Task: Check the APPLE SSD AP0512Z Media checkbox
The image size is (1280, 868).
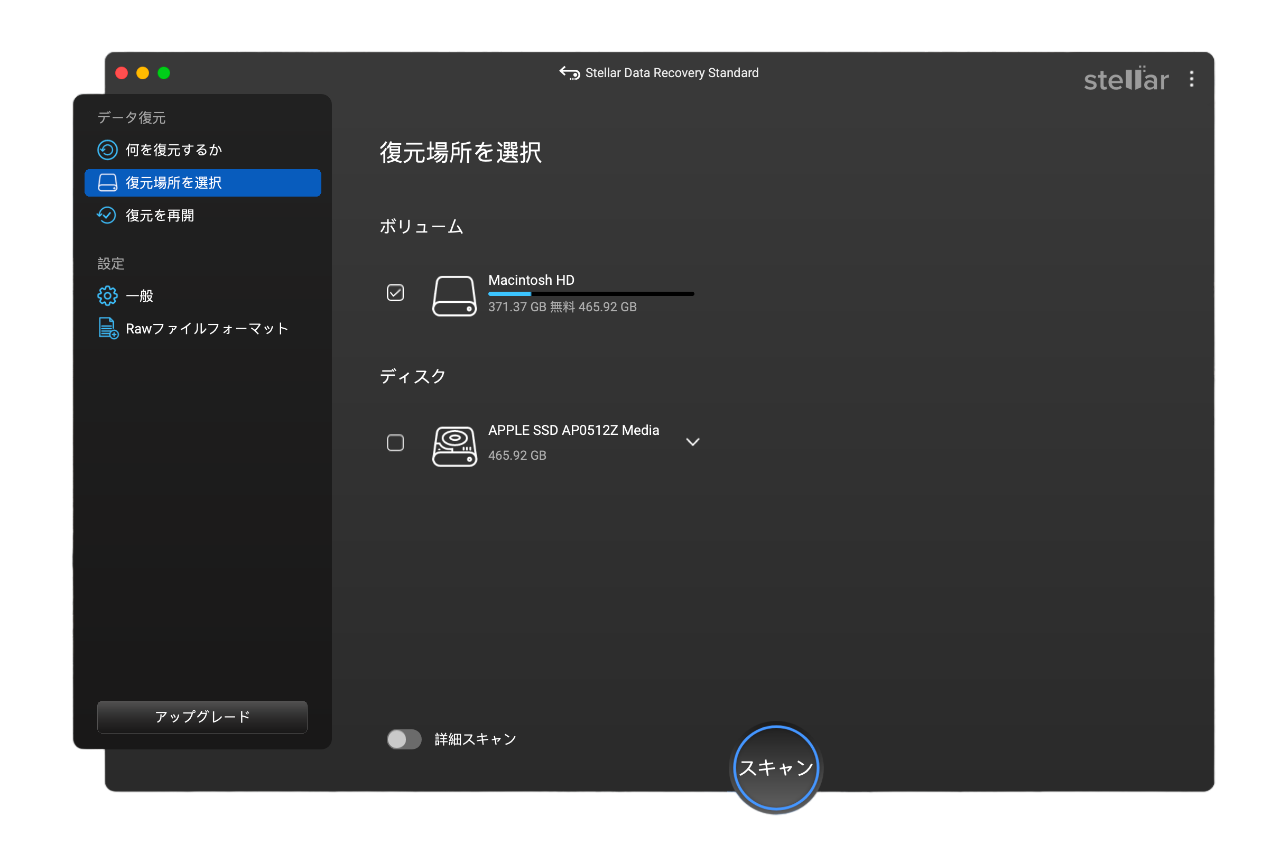Action: 396,443
